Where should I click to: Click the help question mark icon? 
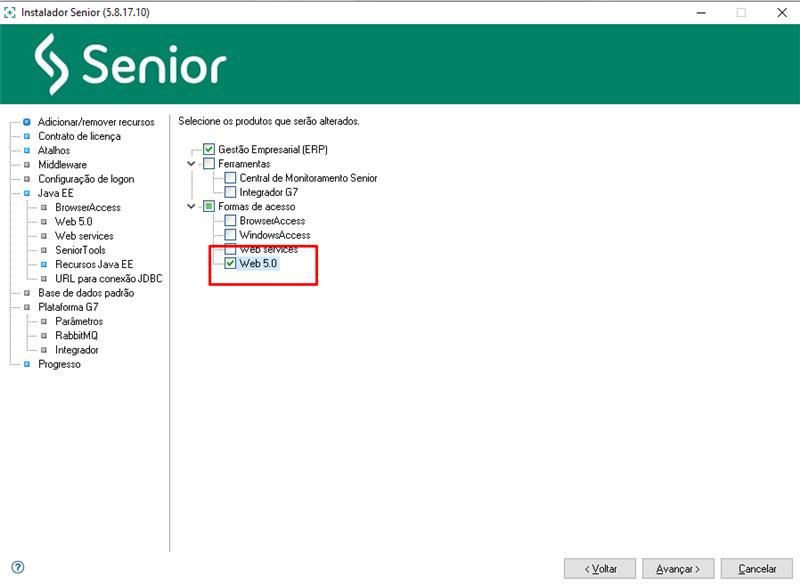(18, 567)
